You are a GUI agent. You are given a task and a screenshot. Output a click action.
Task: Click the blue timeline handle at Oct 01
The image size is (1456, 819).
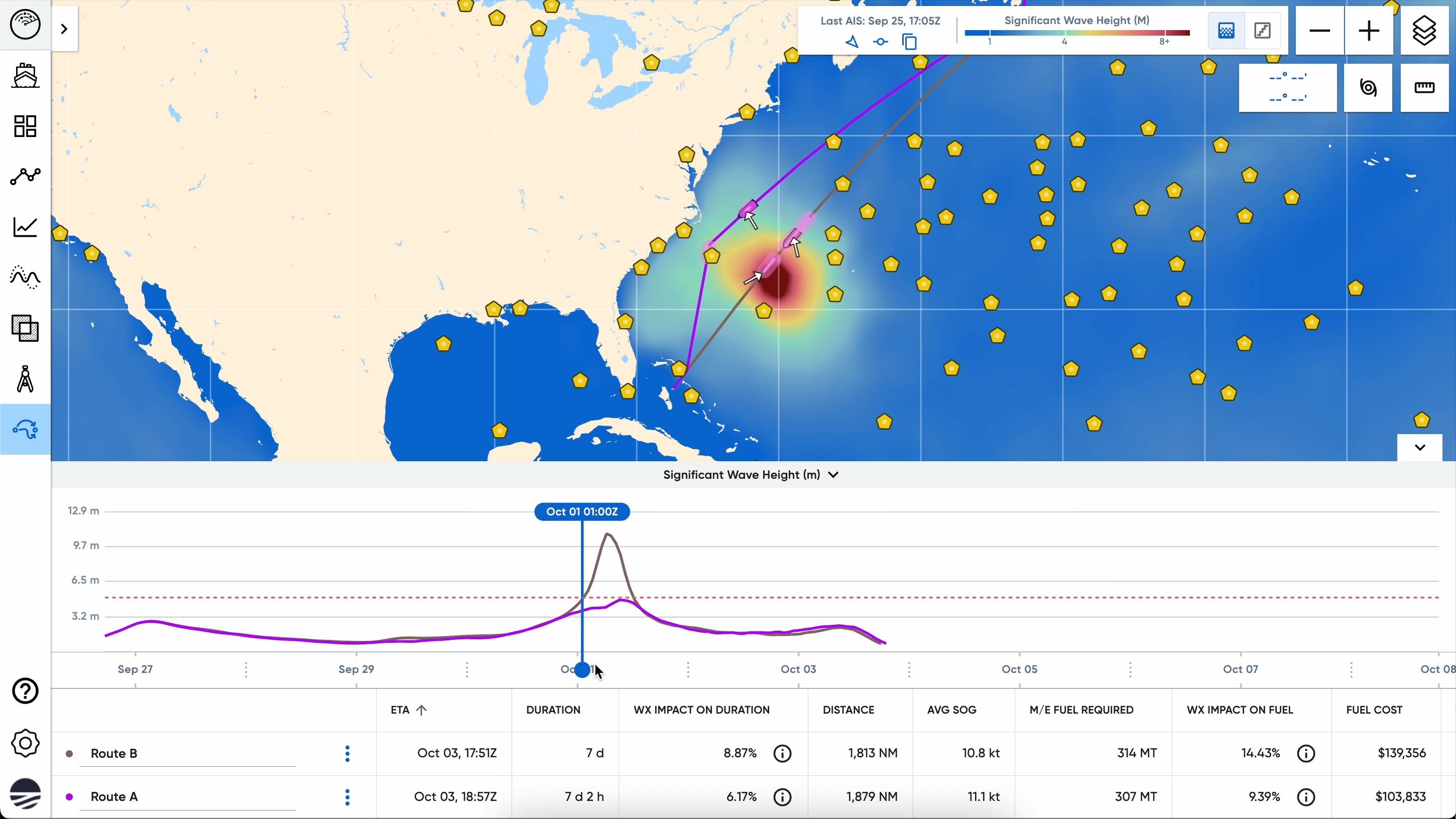coord(581,670)
